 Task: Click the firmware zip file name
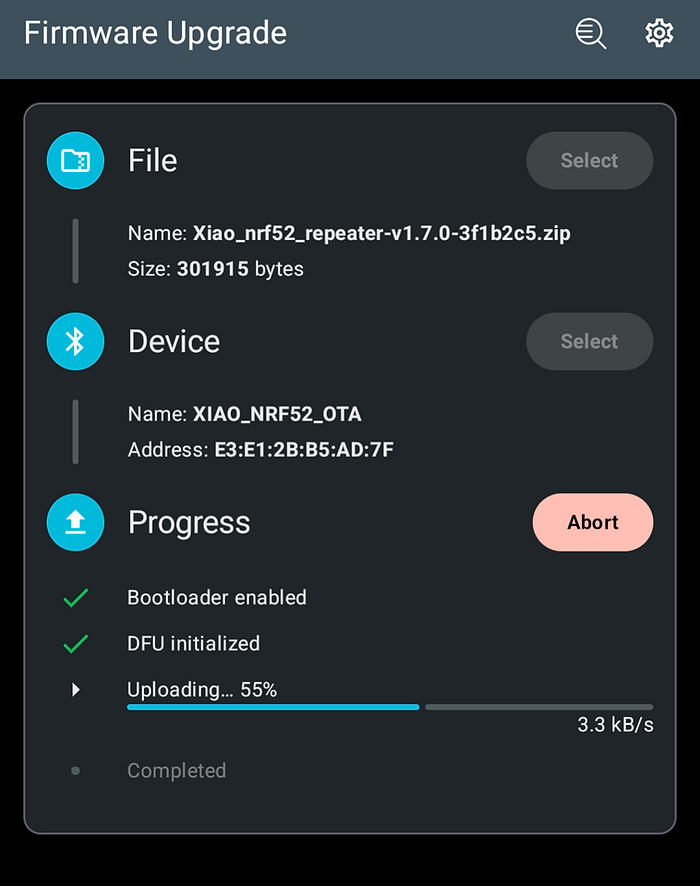coord(381,233)
